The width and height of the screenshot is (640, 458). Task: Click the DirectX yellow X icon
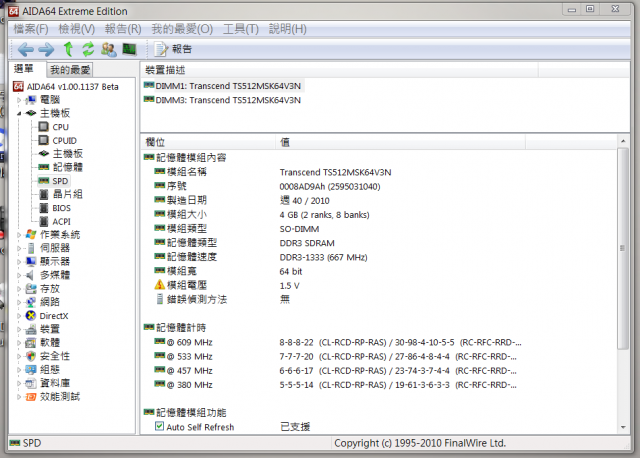click(31, 316)
